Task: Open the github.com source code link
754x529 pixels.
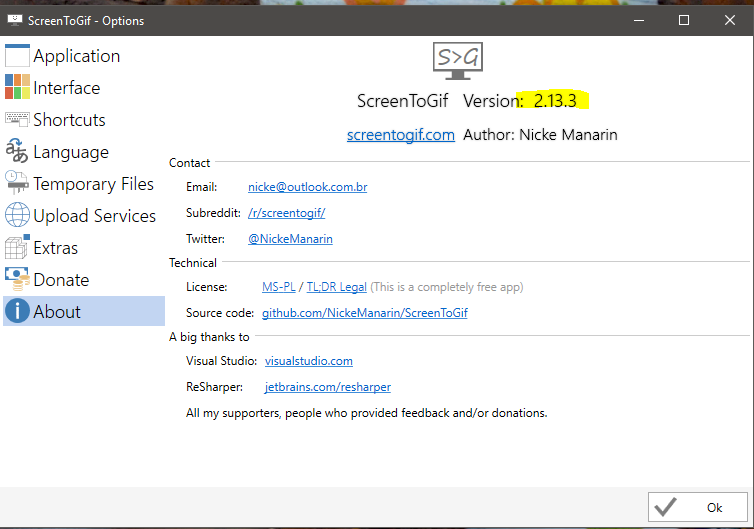Action: 364,313
